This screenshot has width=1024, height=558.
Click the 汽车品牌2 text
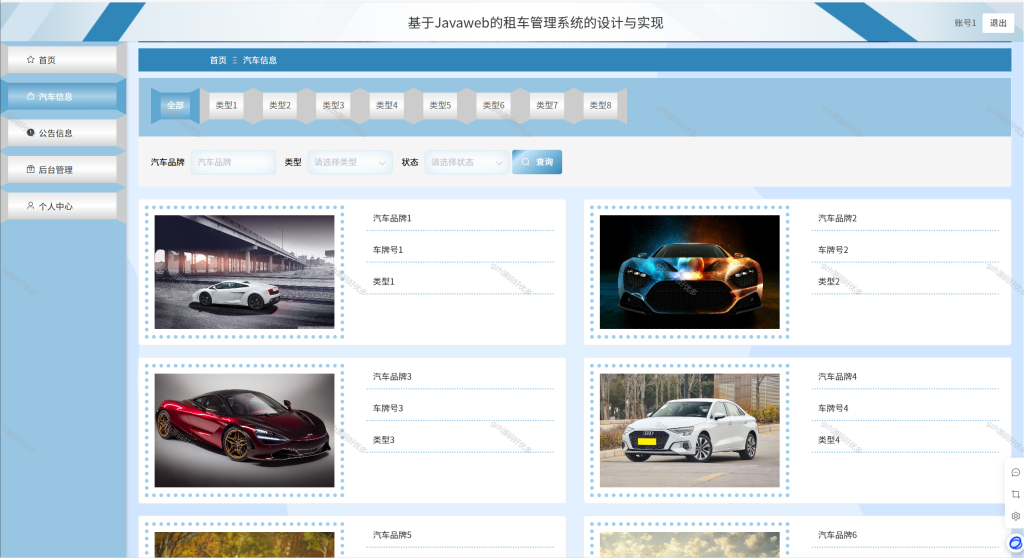[x=837, y=218]
